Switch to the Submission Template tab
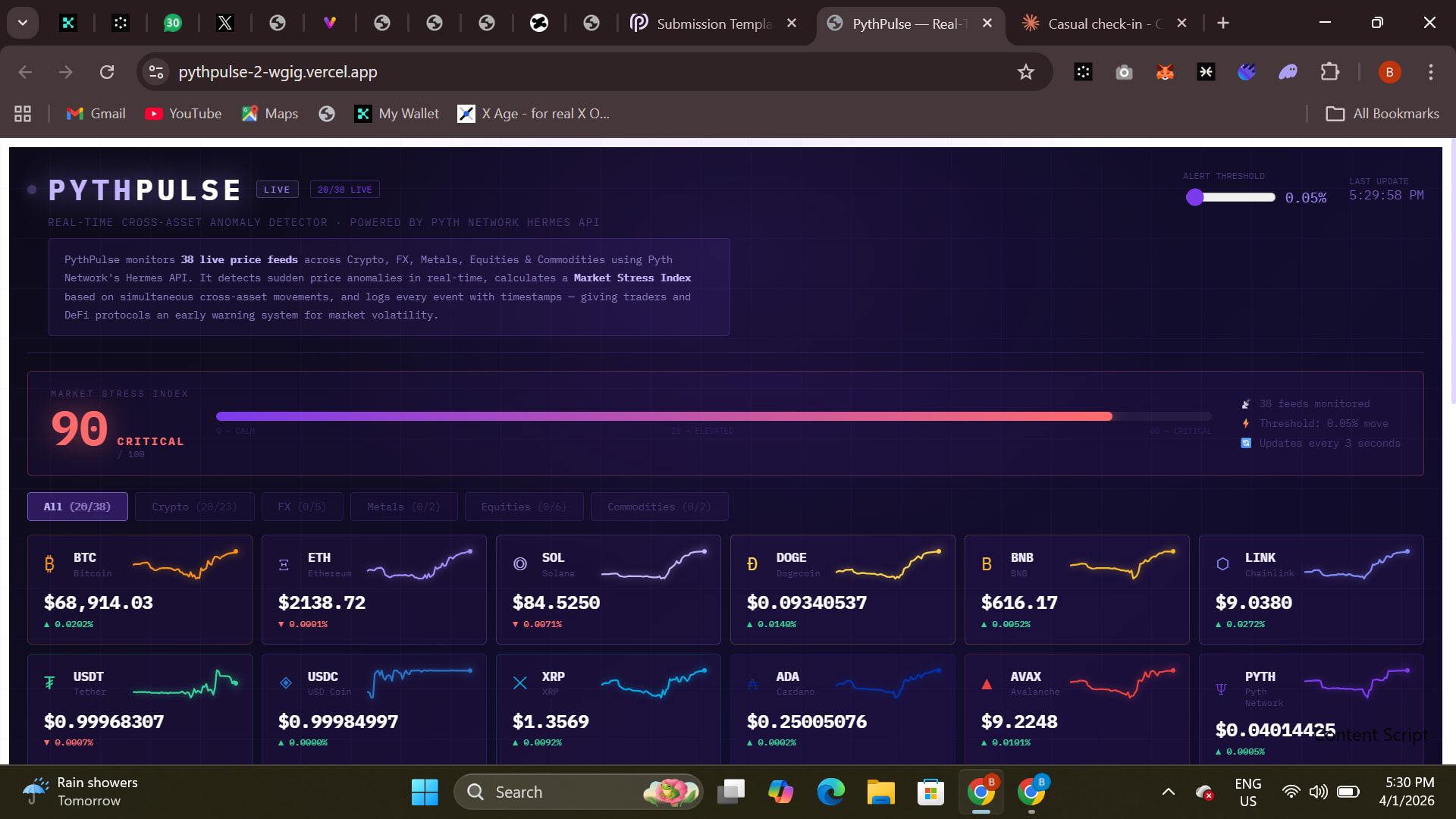 (x=714, y=24)
